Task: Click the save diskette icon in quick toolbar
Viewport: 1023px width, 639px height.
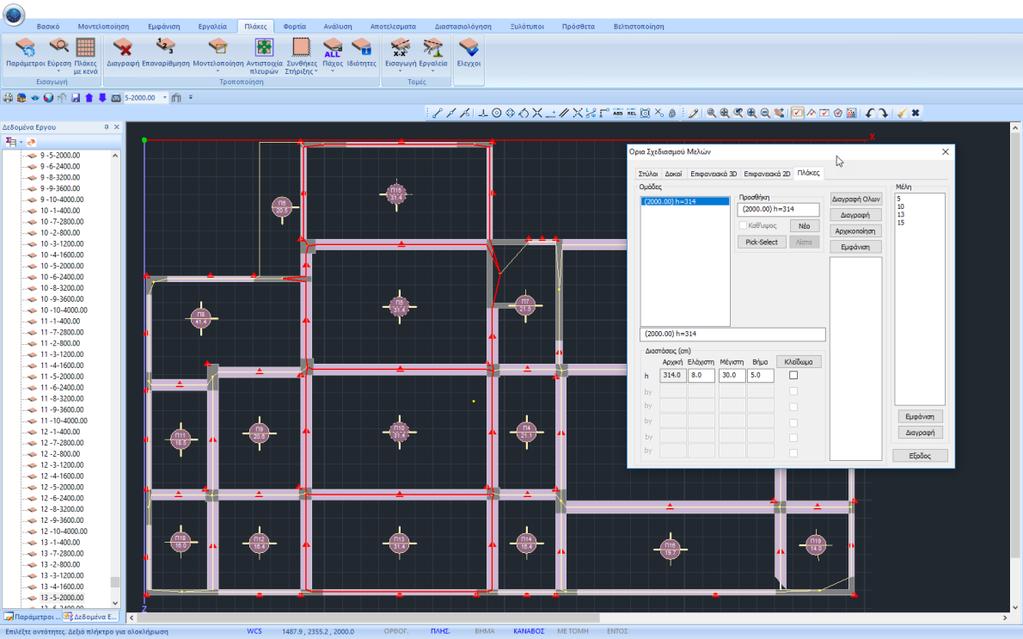Action: click(76, 98)
